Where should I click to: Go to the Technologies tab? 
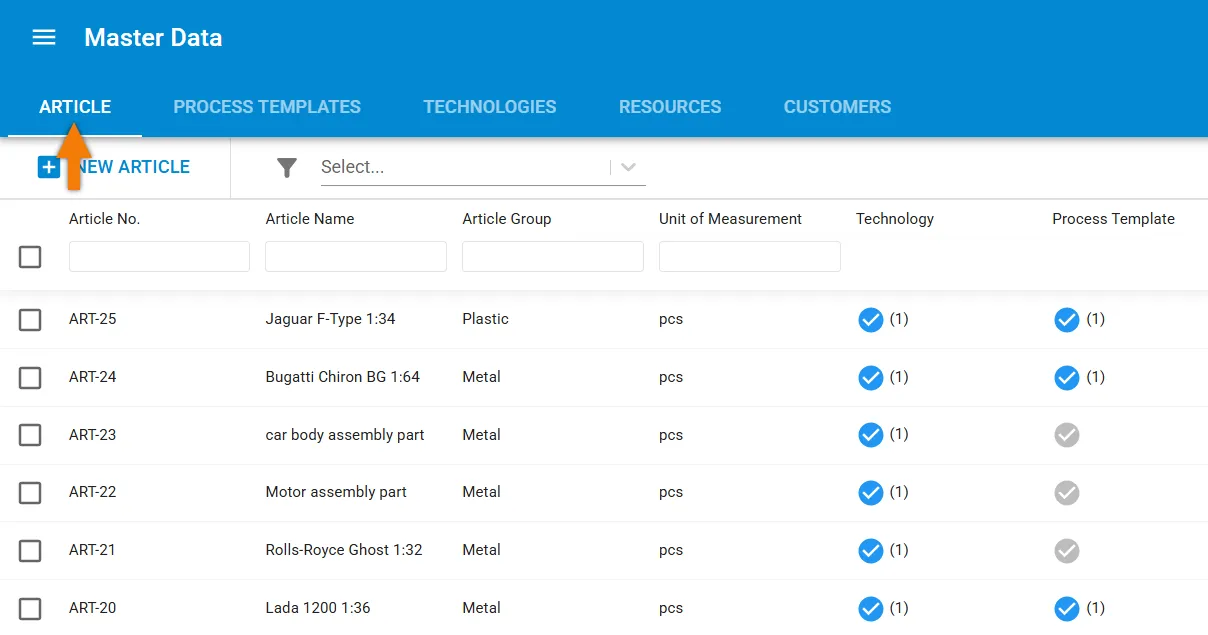(490, 107)
